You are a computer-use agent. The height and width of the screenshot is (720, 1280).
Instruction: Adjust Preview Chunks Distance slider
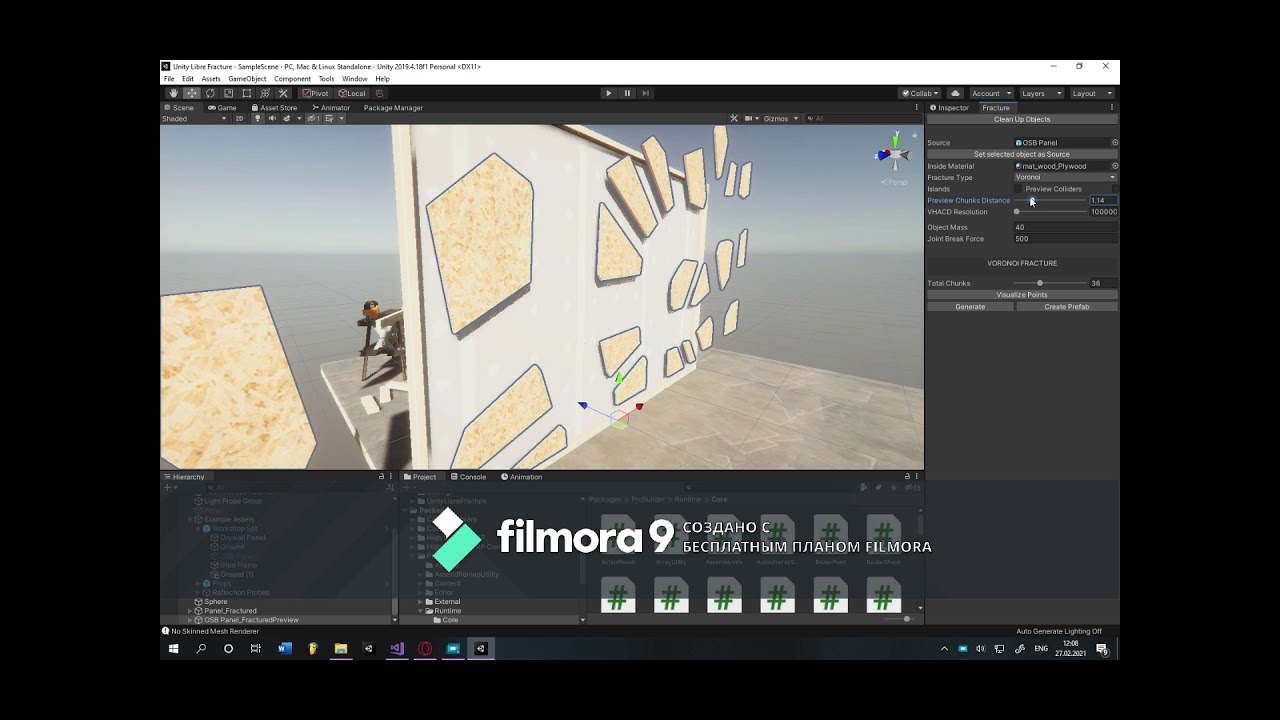pos(1050,200)
